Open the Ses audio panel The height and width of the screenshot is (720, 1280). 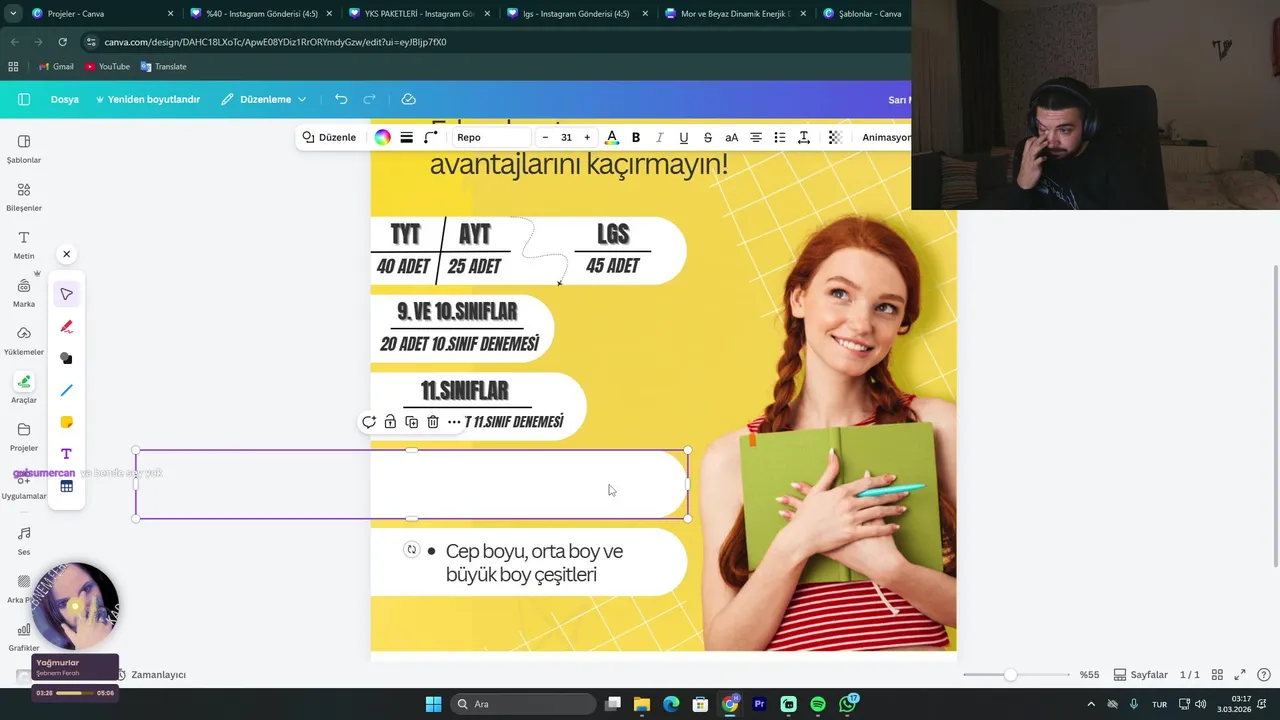[24, 540]
